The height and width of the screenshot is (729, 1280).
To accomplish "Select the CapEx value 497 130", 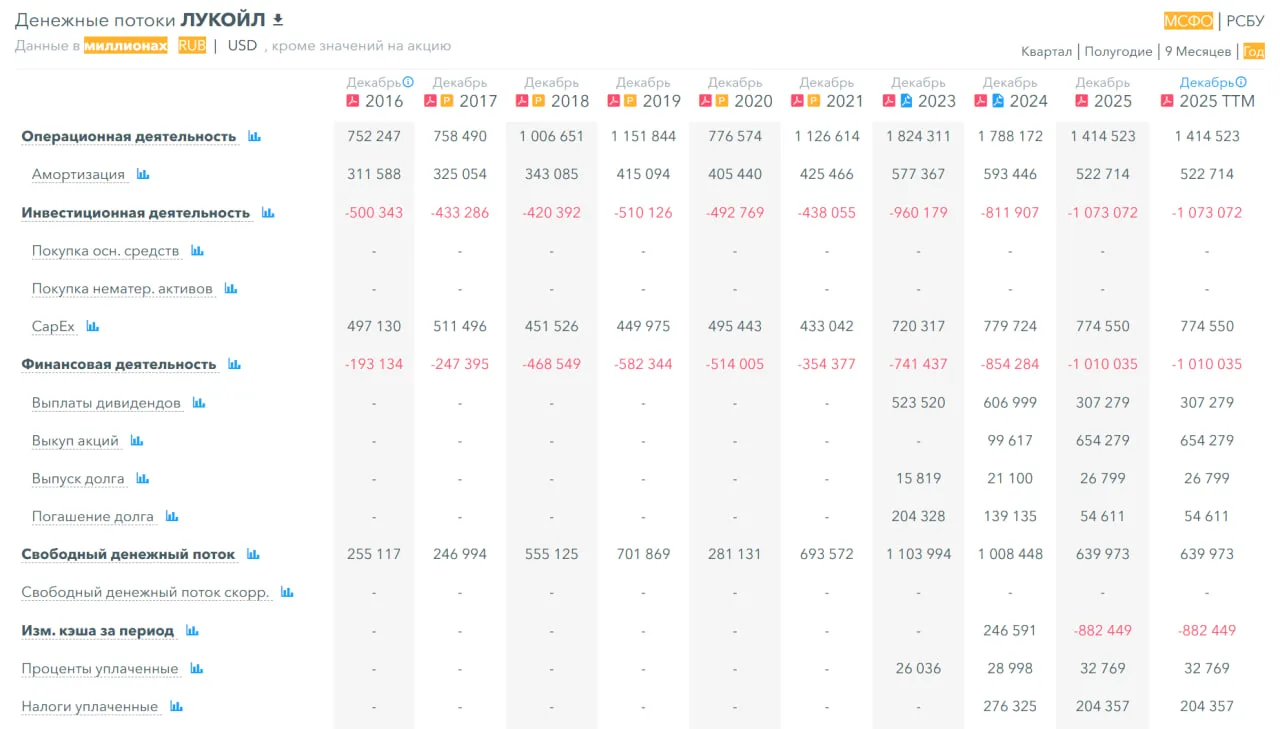I will [x=374, y=326].
